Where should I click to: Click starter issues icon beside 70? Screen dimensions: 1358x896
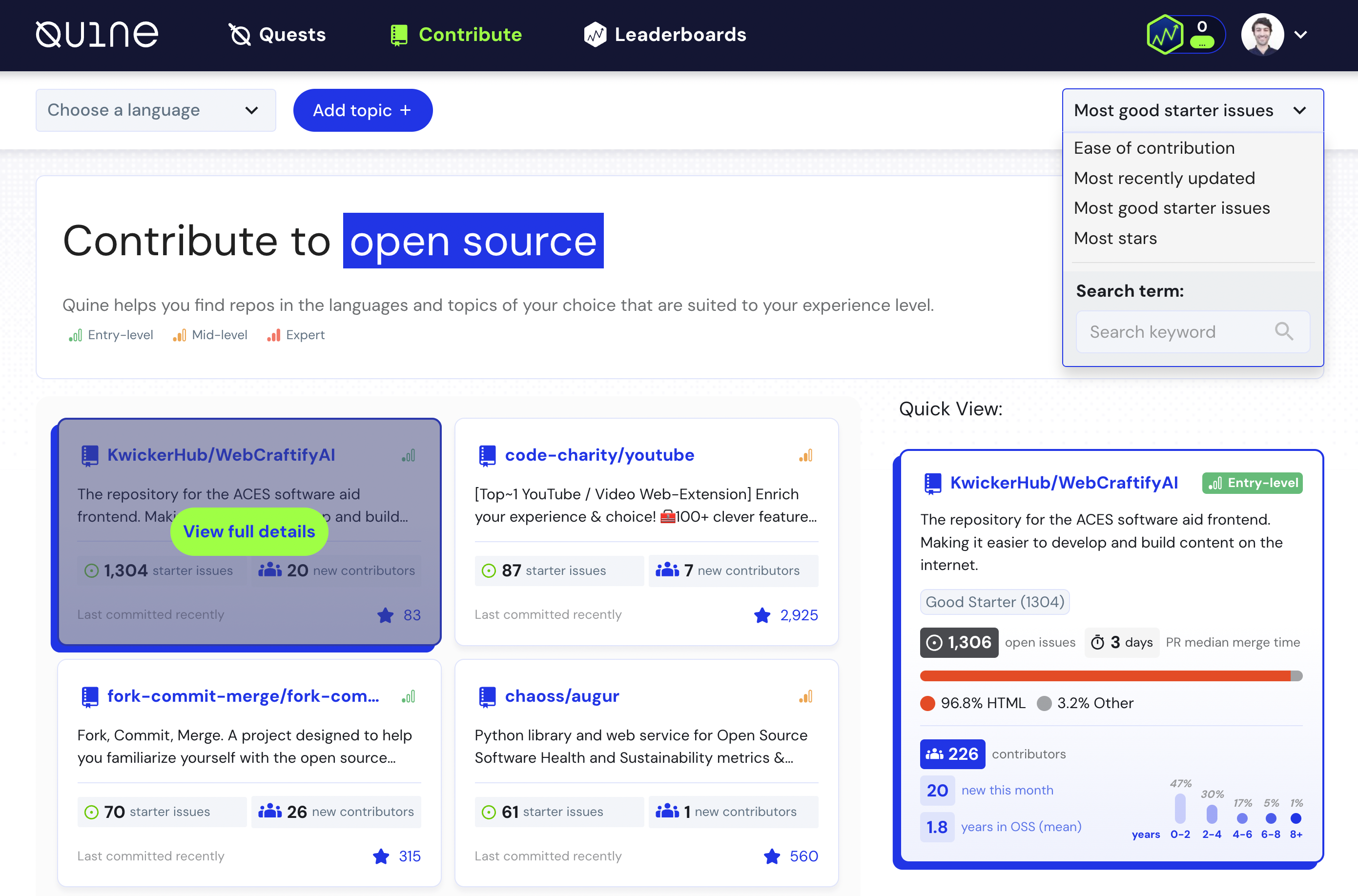[91, 812]
